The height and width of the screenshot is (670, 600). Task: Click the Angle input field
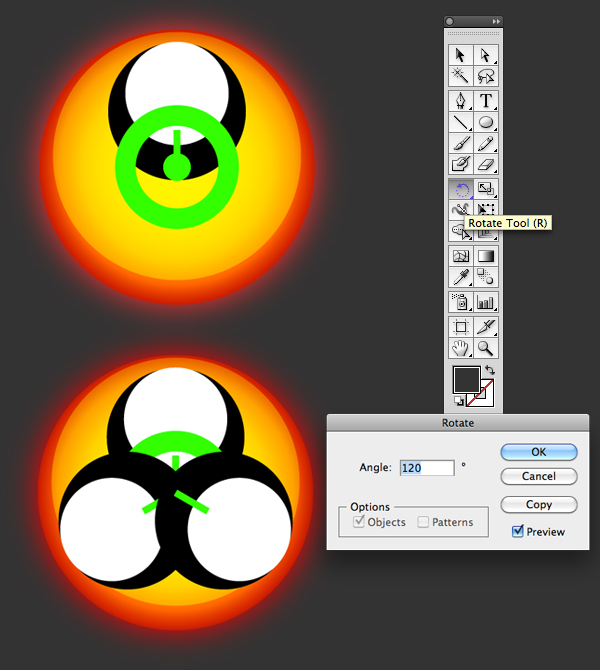(x=427, y=468)
